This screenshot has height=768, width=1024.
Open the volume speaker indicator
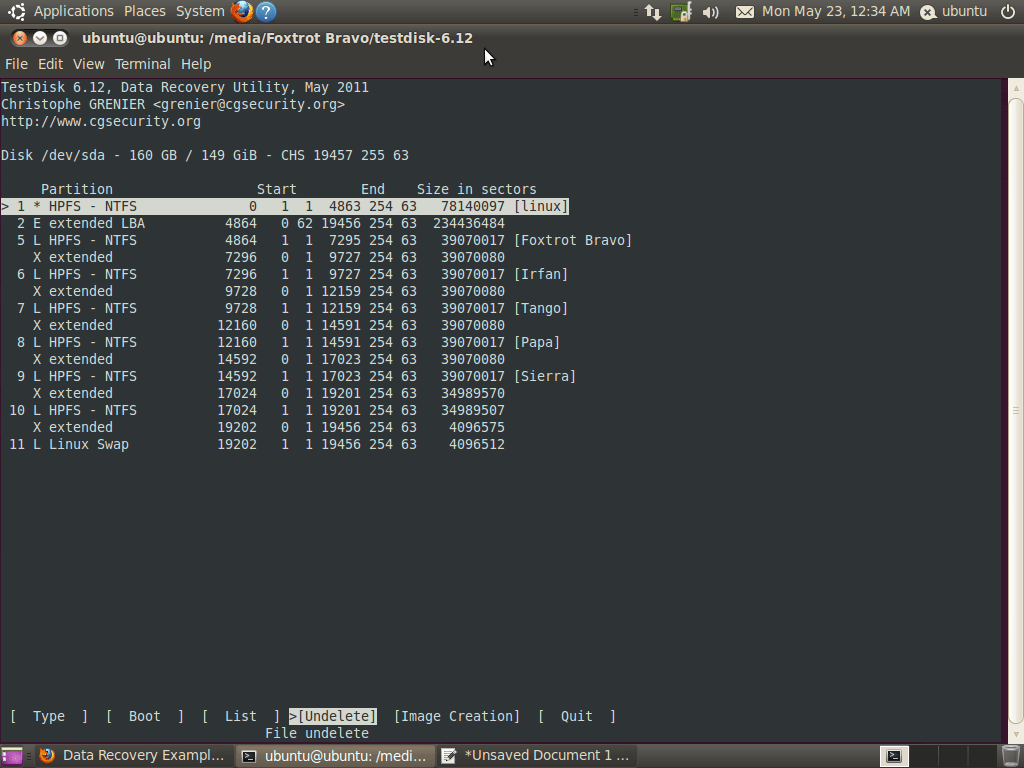711,12
